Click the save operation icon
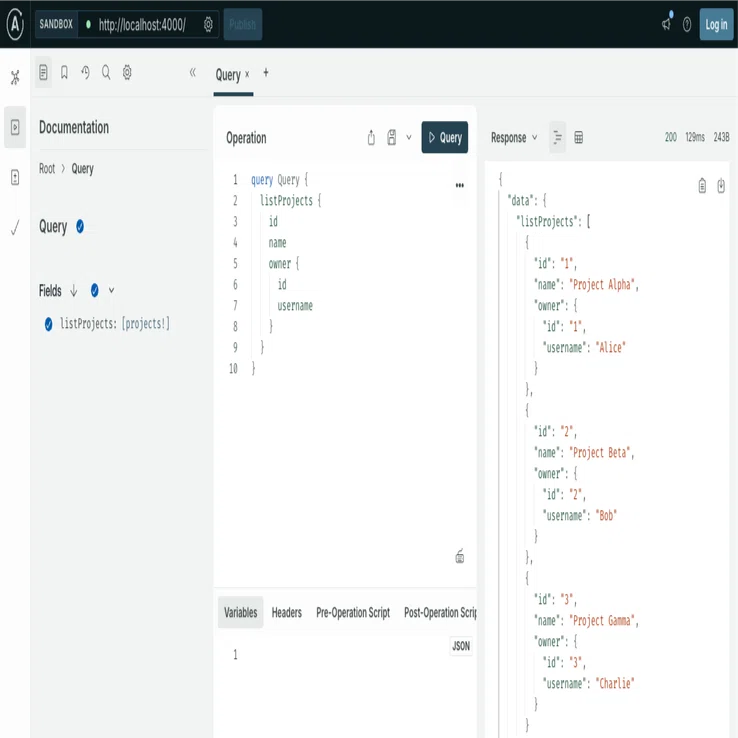The height and width of the screenshot is (738, 738). (392, 137)
